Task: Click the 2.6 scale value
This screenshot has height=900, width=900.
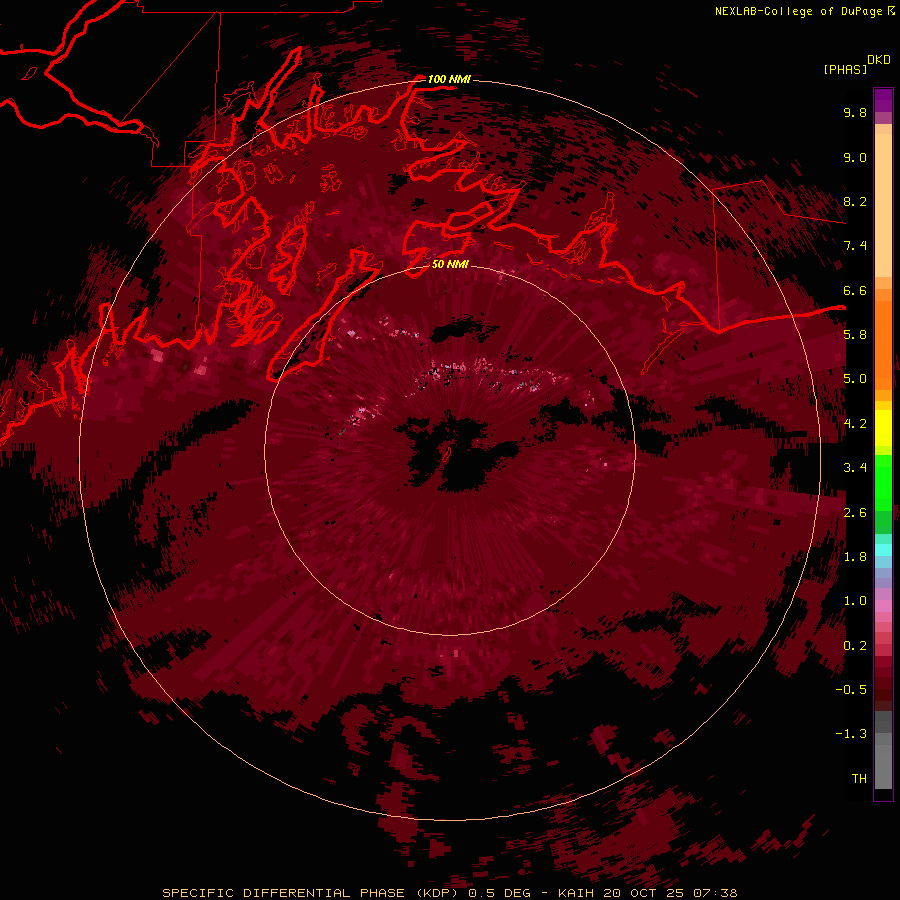Action: tap(855, 513)
